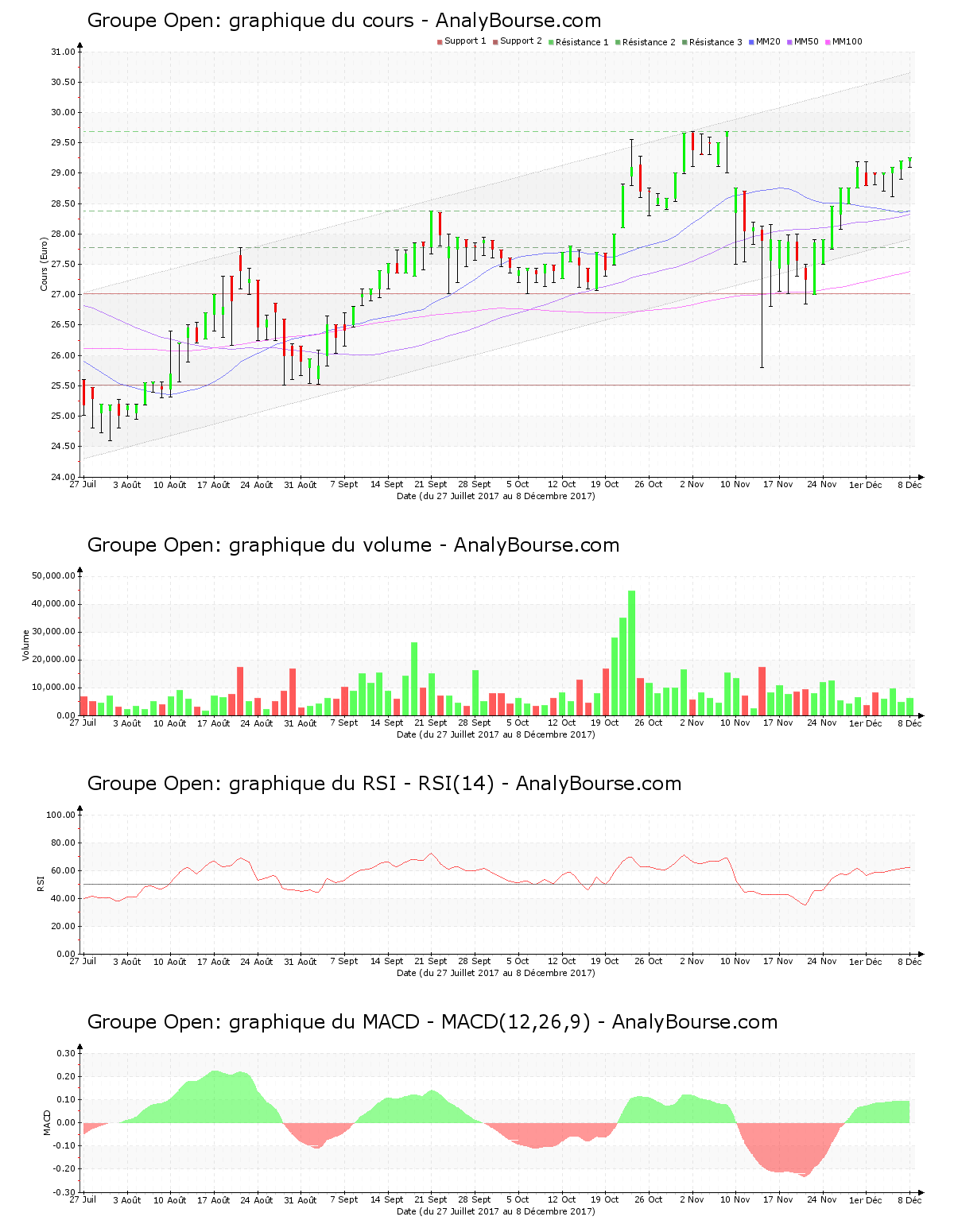
Task: Click the 40.00 value on RSI axis
Action: point(63,899)
